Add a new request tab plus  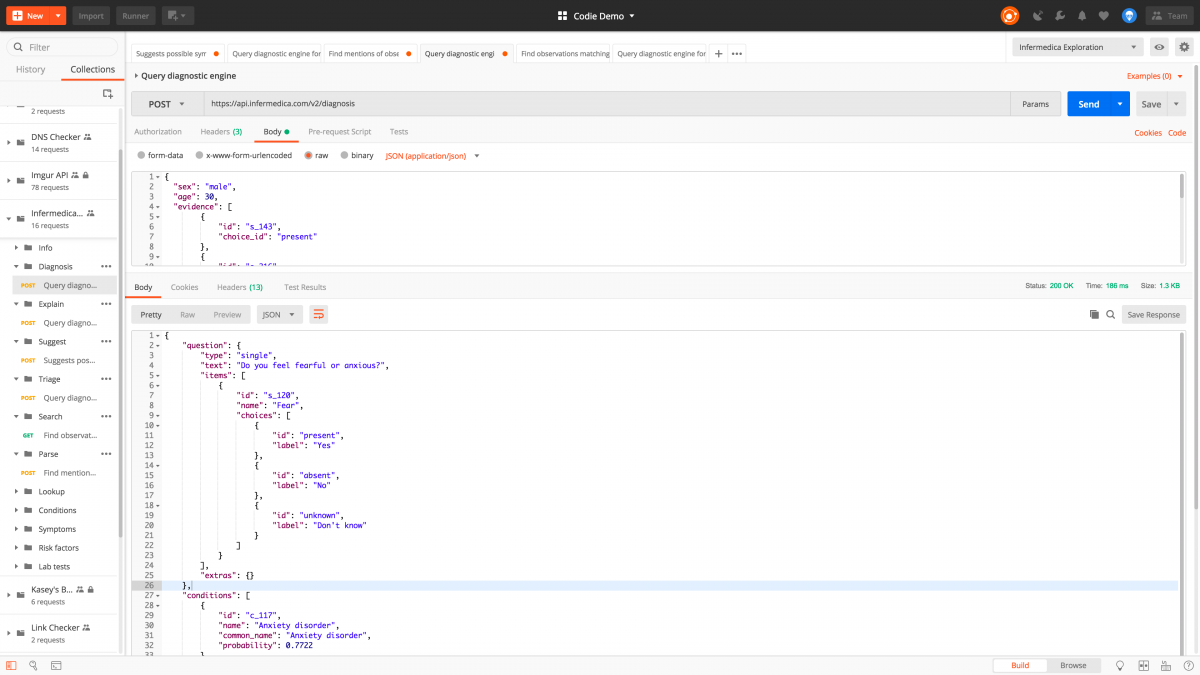pos(718,54)
